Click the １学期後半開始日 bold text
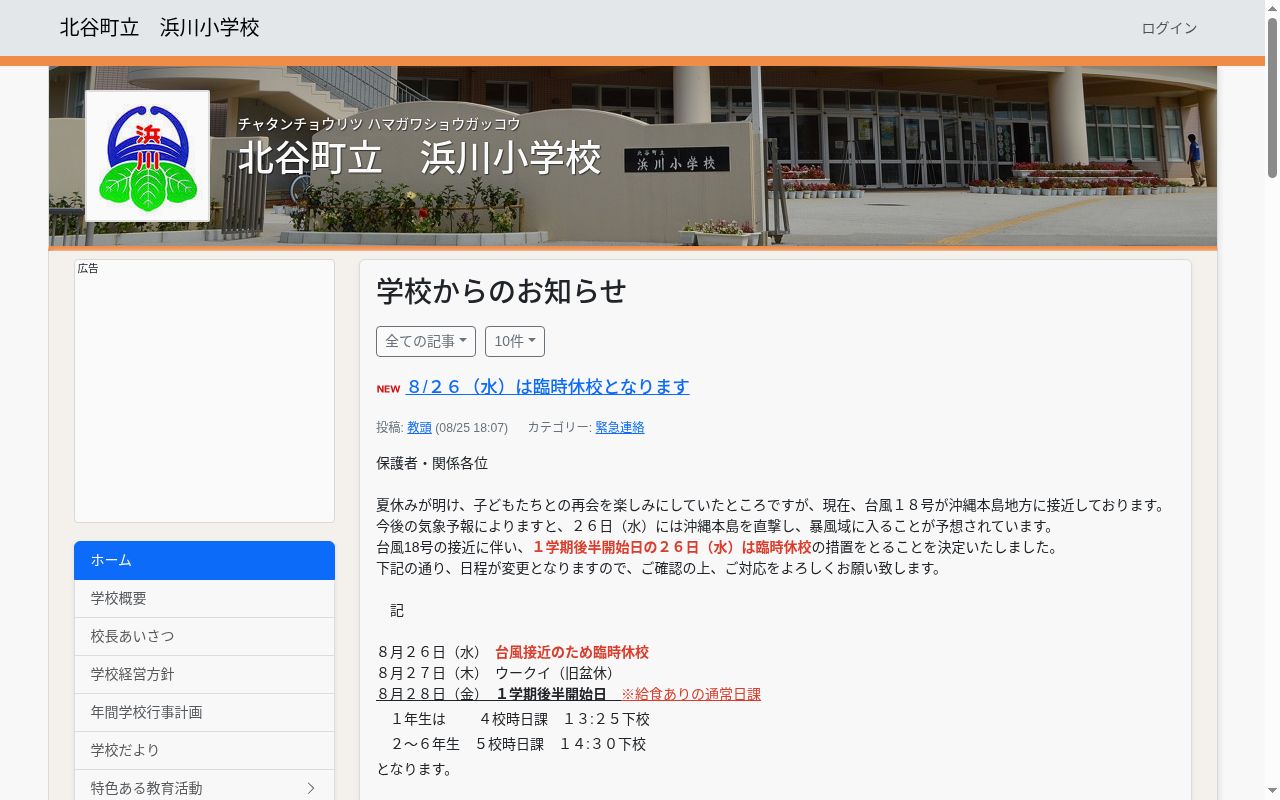This screenshot has width=1280, height=800. click(552, 694)
